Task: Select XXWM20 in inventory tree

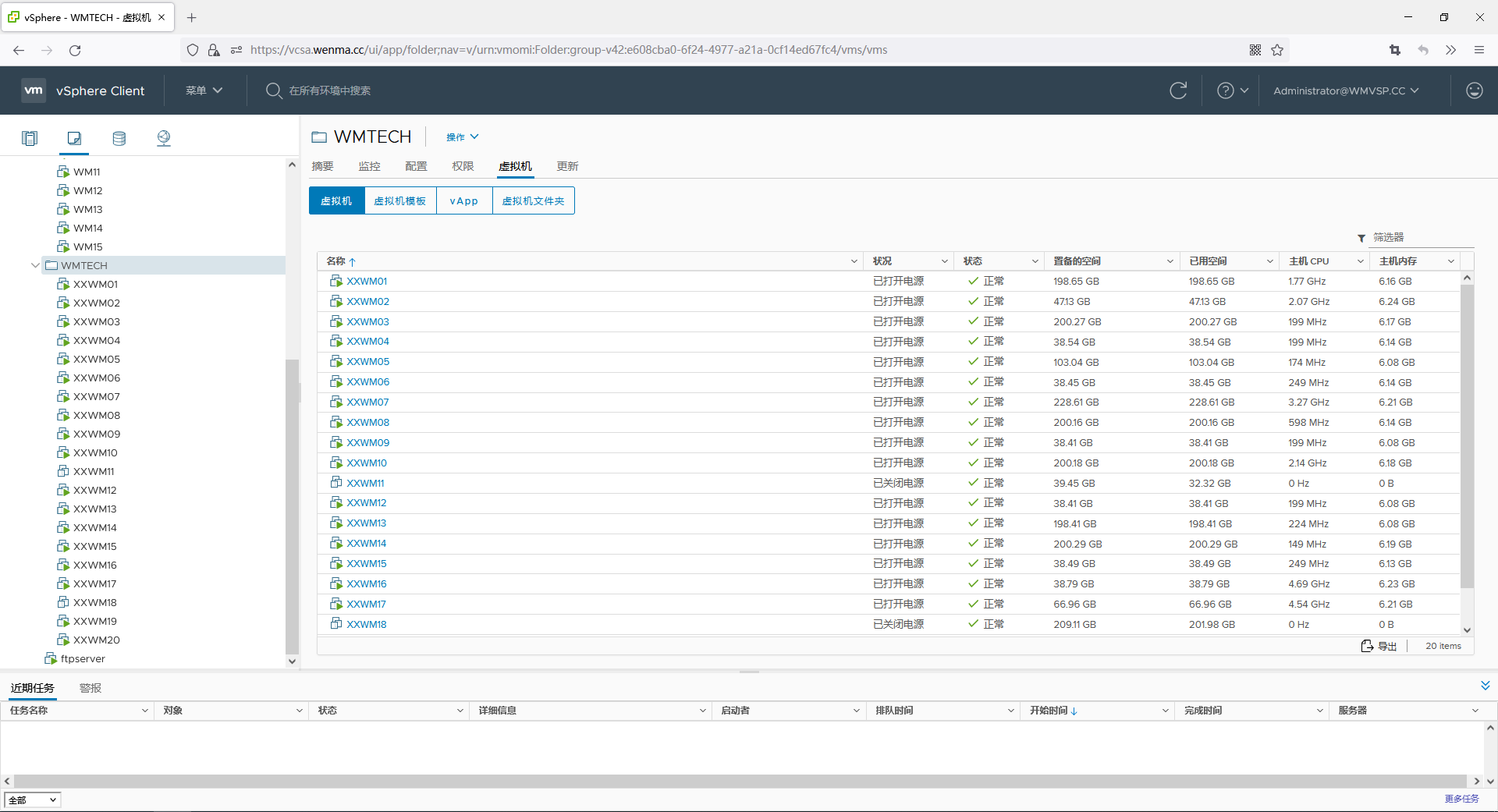Action: pos(97,640)
